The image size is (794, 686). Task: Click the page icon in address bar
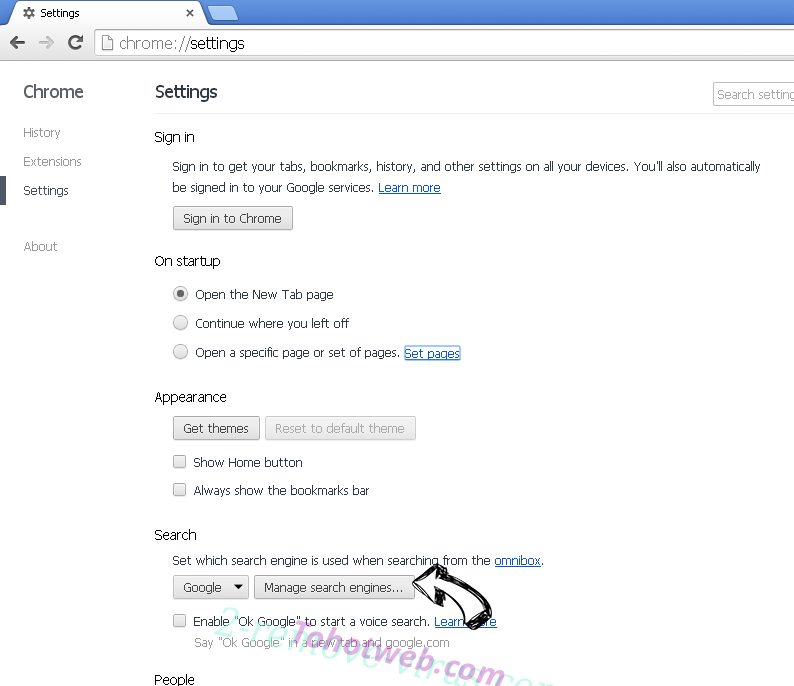pos(107,43)
